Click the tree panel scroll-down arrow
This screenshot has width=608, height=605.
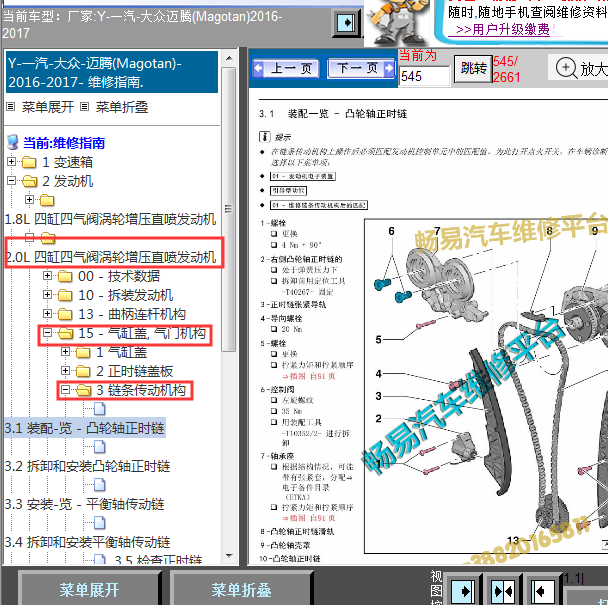click(229, 556)
